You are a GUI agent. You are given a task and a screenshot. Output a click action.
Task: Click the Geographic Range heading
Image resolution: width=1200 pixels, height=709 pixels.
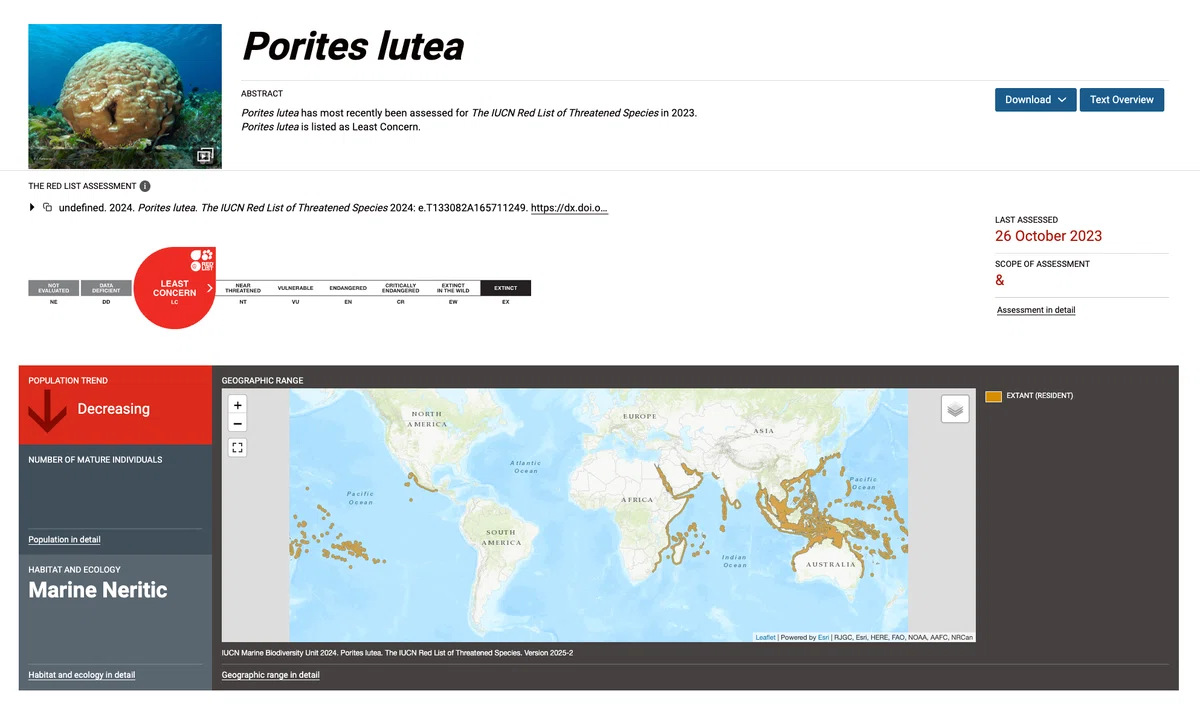tap(262, 381)
